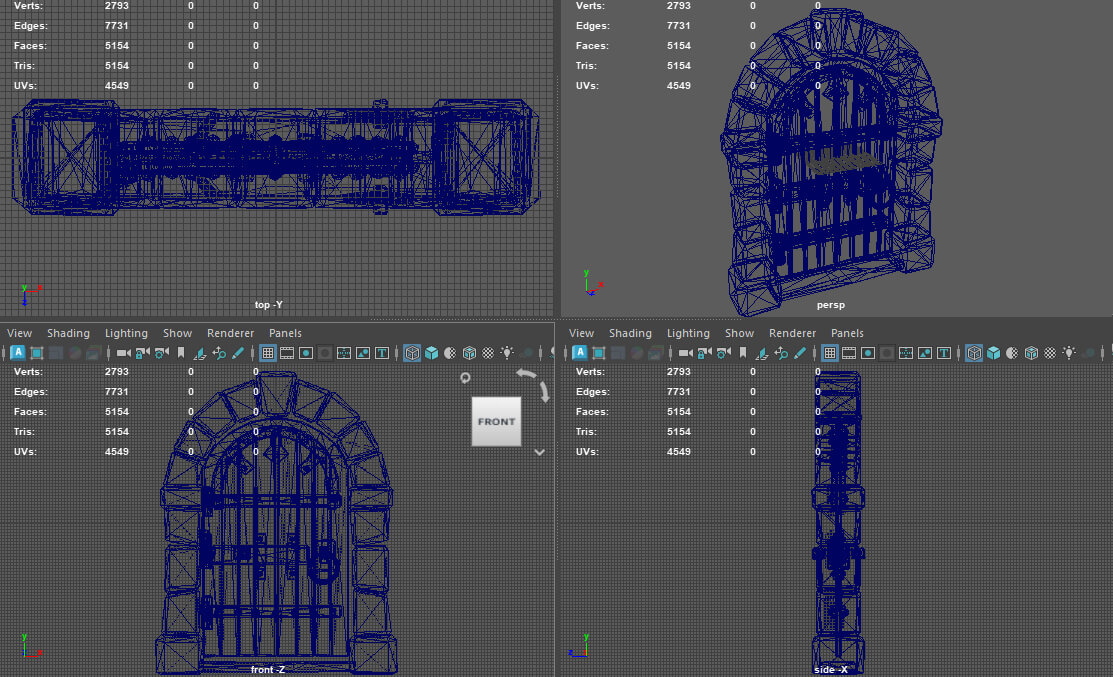This screenshot has width=1113, height=677.
Task: Click Smooth Shade All icon in side panel
Action: pyautogui.click(x=993, y=353)
